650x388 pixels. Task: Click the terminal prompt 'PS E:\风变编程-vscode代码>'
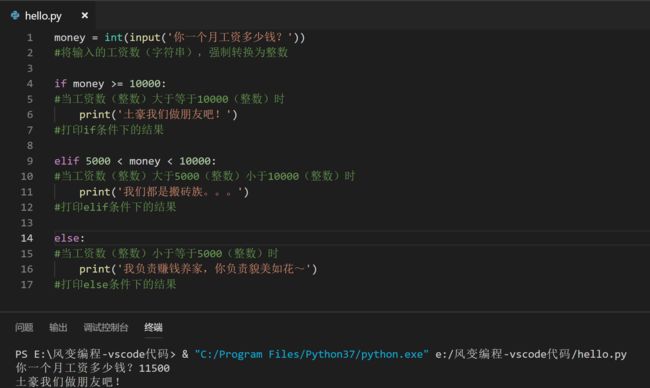coord(96,354)
